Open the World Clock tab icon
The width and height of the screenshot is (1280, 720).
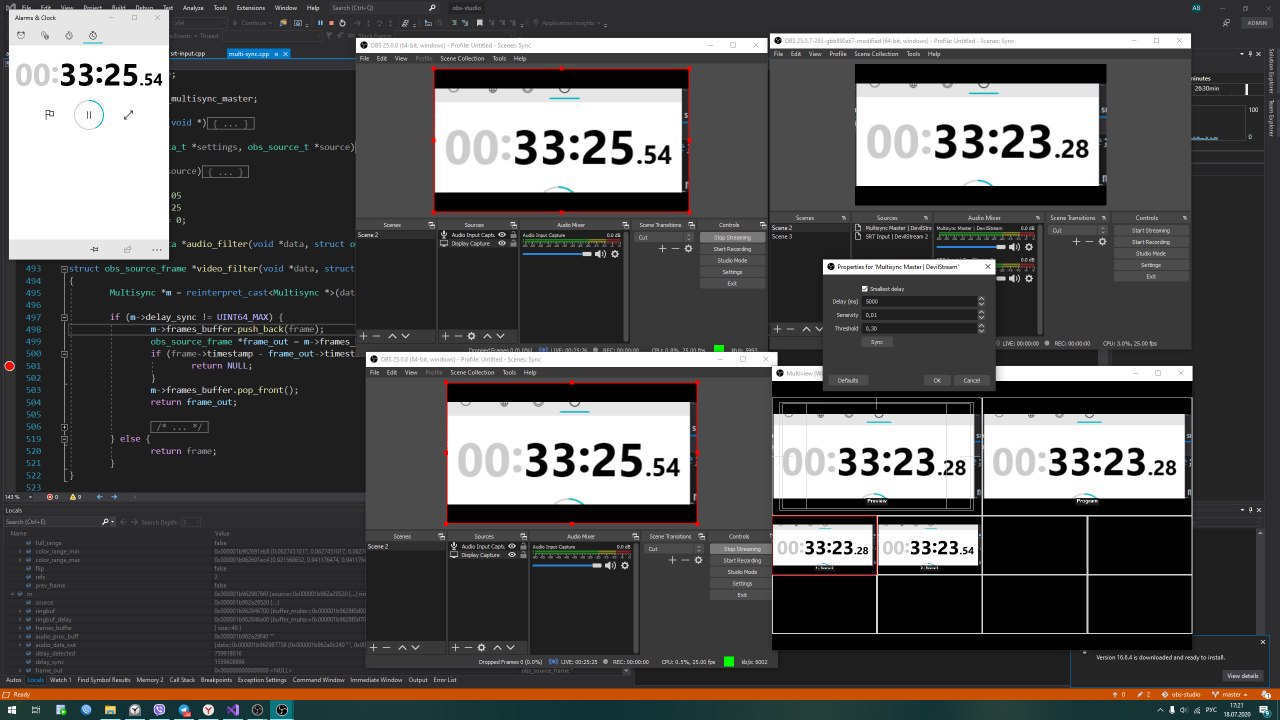tap(45, 36)
